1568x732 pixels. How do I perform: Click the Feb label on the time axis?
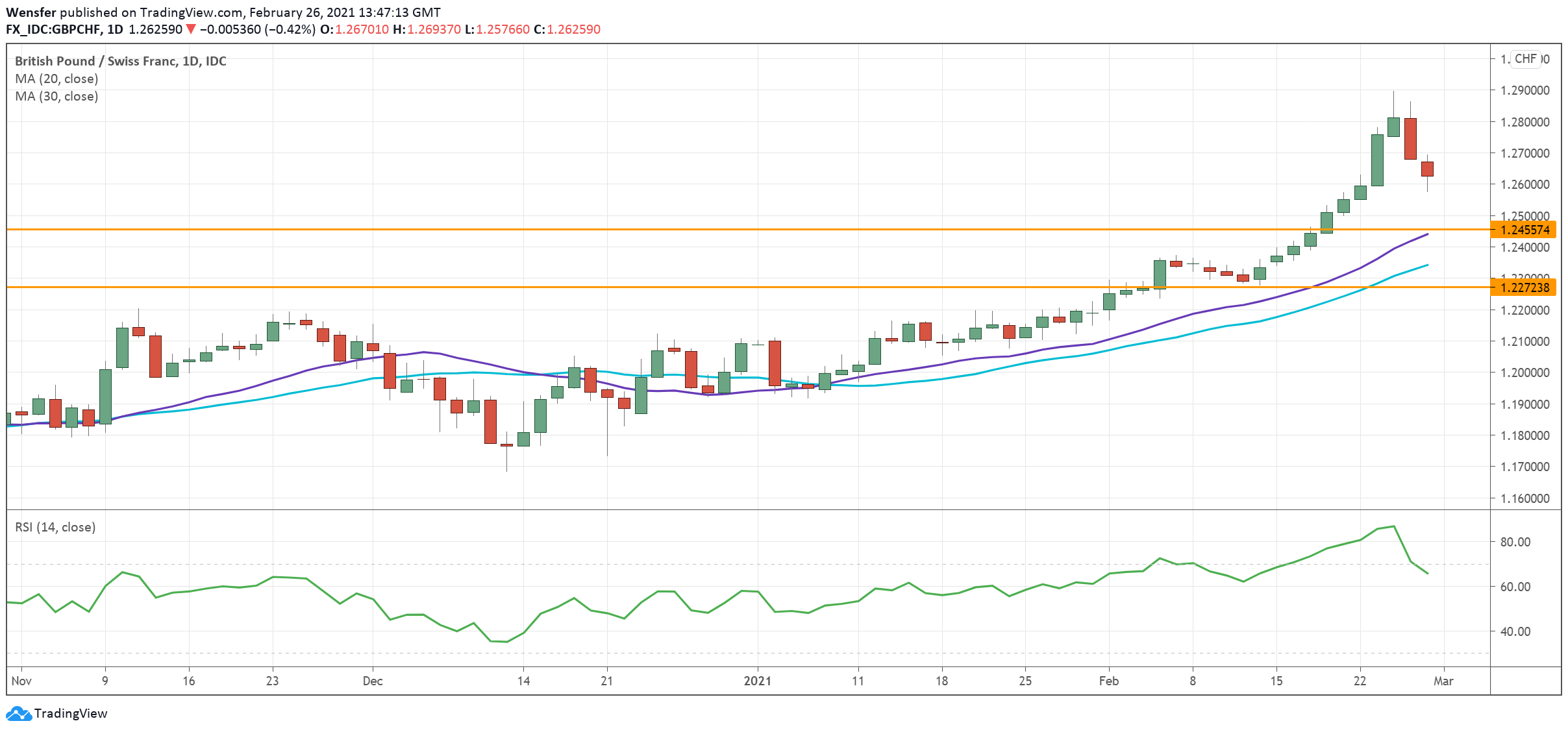(x=1108, y=681)
